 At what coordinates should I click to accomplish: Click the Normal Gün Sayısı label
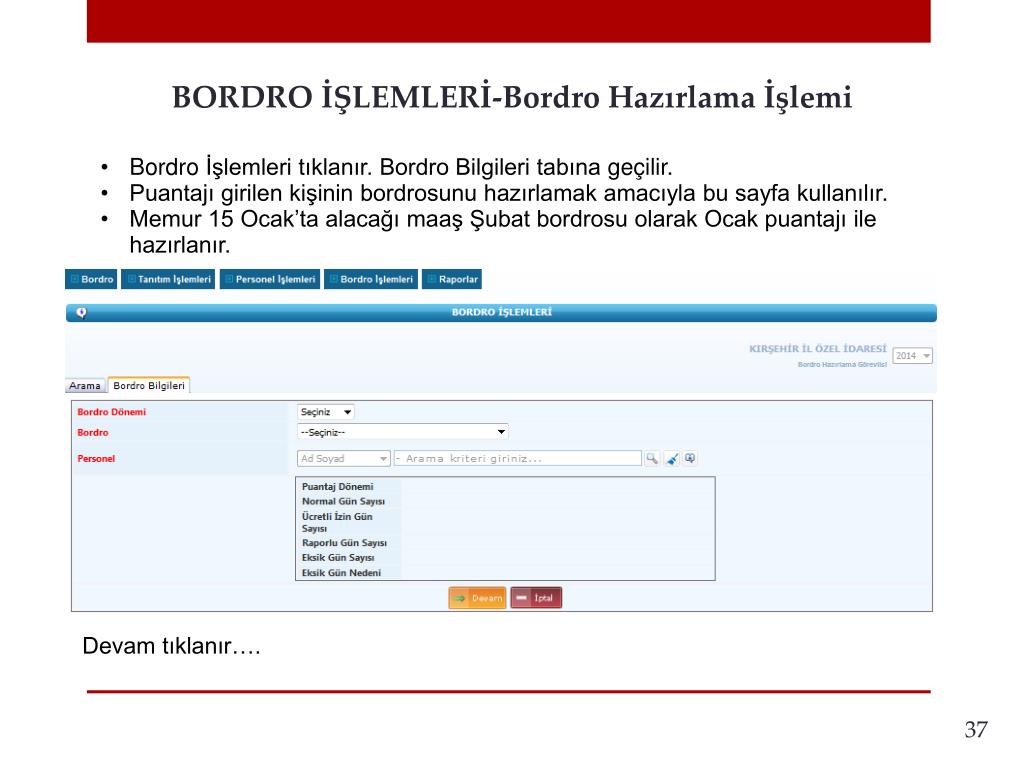[x=343, y=502]
